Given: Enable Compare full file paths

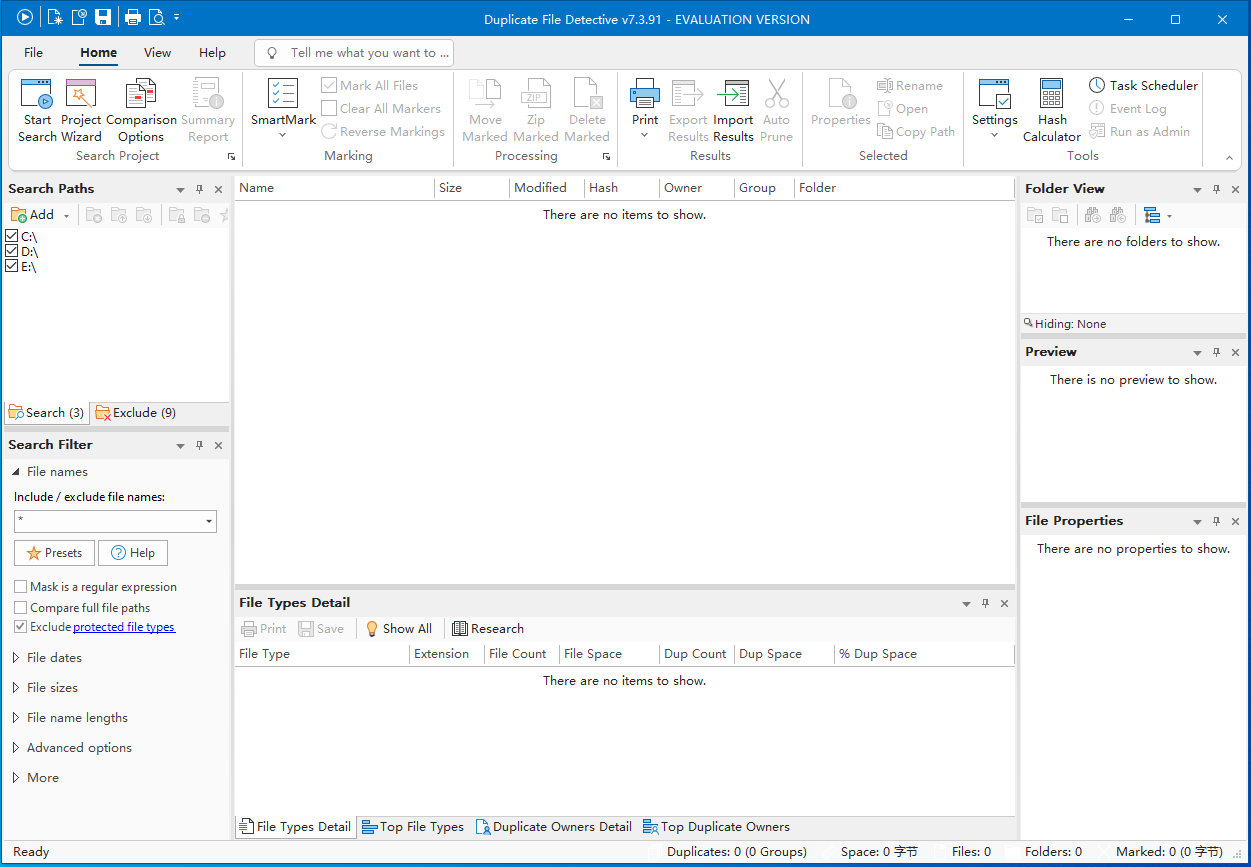Looking at the screenshot, I should point(21,607).
